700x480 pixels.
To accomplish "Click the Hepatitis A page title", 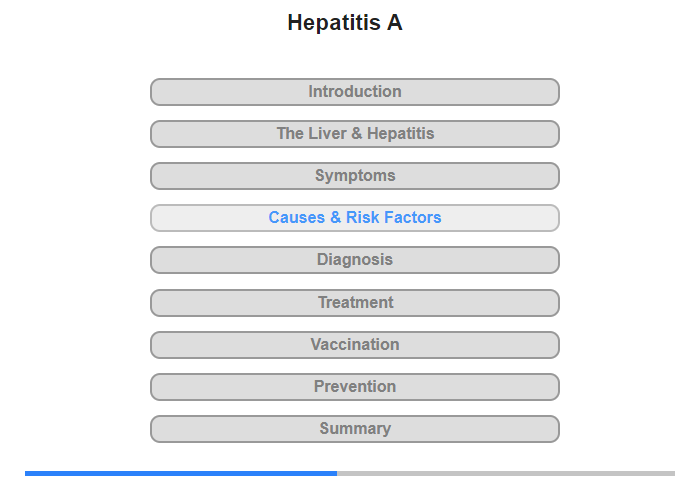I will click(x=345, y=22).
